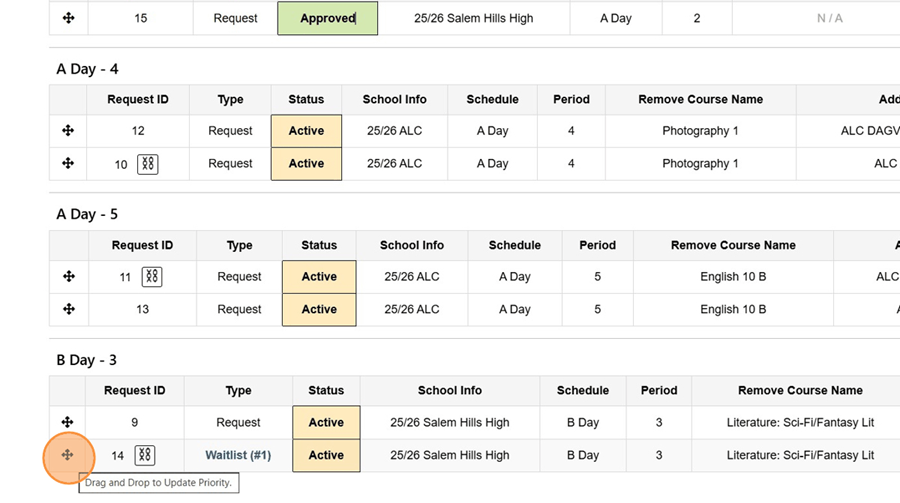Click the priority drag handle for request 14
900x503 pixels.
[67, 455]
